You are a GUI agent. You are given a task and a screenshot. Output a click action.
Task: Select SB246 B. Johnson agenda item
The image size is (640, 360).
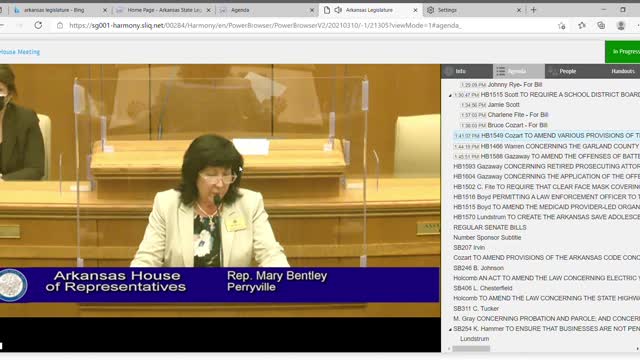pyautogui.click(x=478, y=268)
